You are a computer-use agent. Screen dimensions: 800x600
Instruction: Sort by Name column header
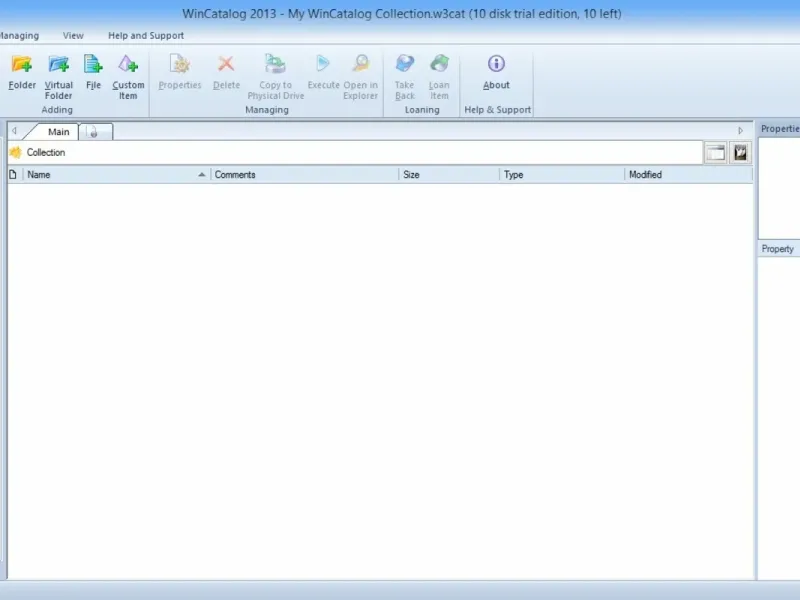coord(116,174)
